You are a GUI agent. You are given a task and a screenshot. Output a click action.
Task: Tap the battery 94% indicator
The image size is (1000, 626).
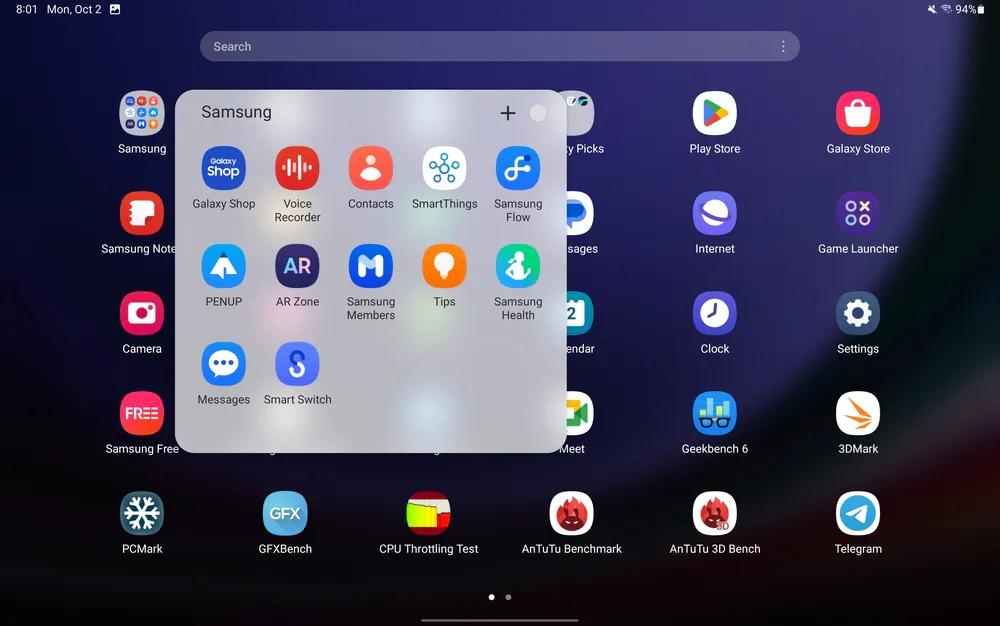(x=969, y=9)
